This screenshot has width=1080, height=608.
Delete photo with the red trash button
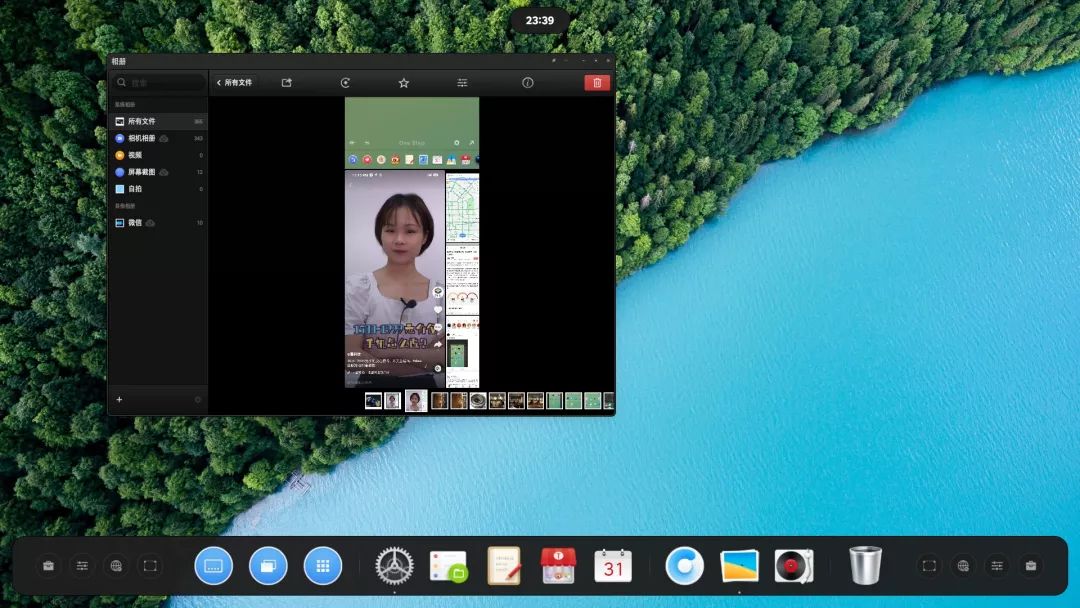597,83
